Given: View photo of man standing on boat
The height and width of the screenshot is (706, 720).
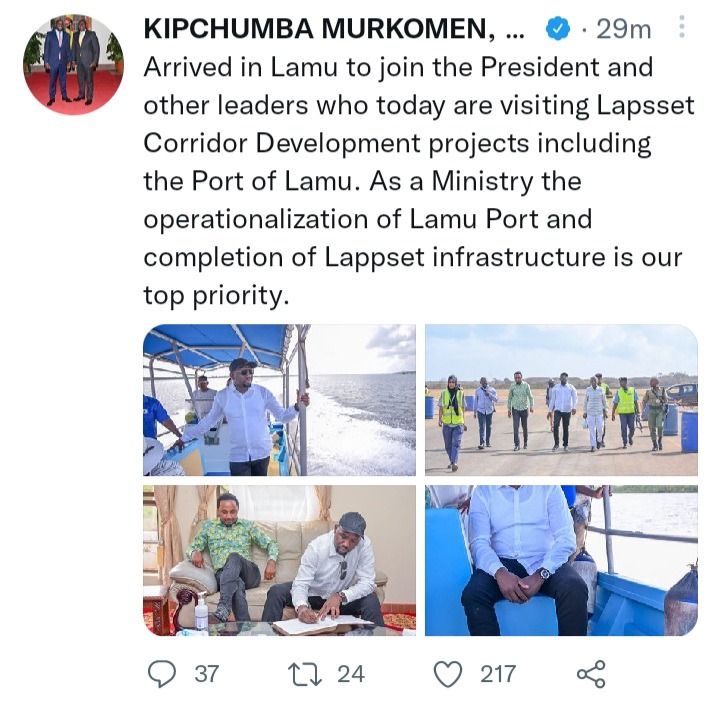Looking at the screenshot, I should point(280,400).
